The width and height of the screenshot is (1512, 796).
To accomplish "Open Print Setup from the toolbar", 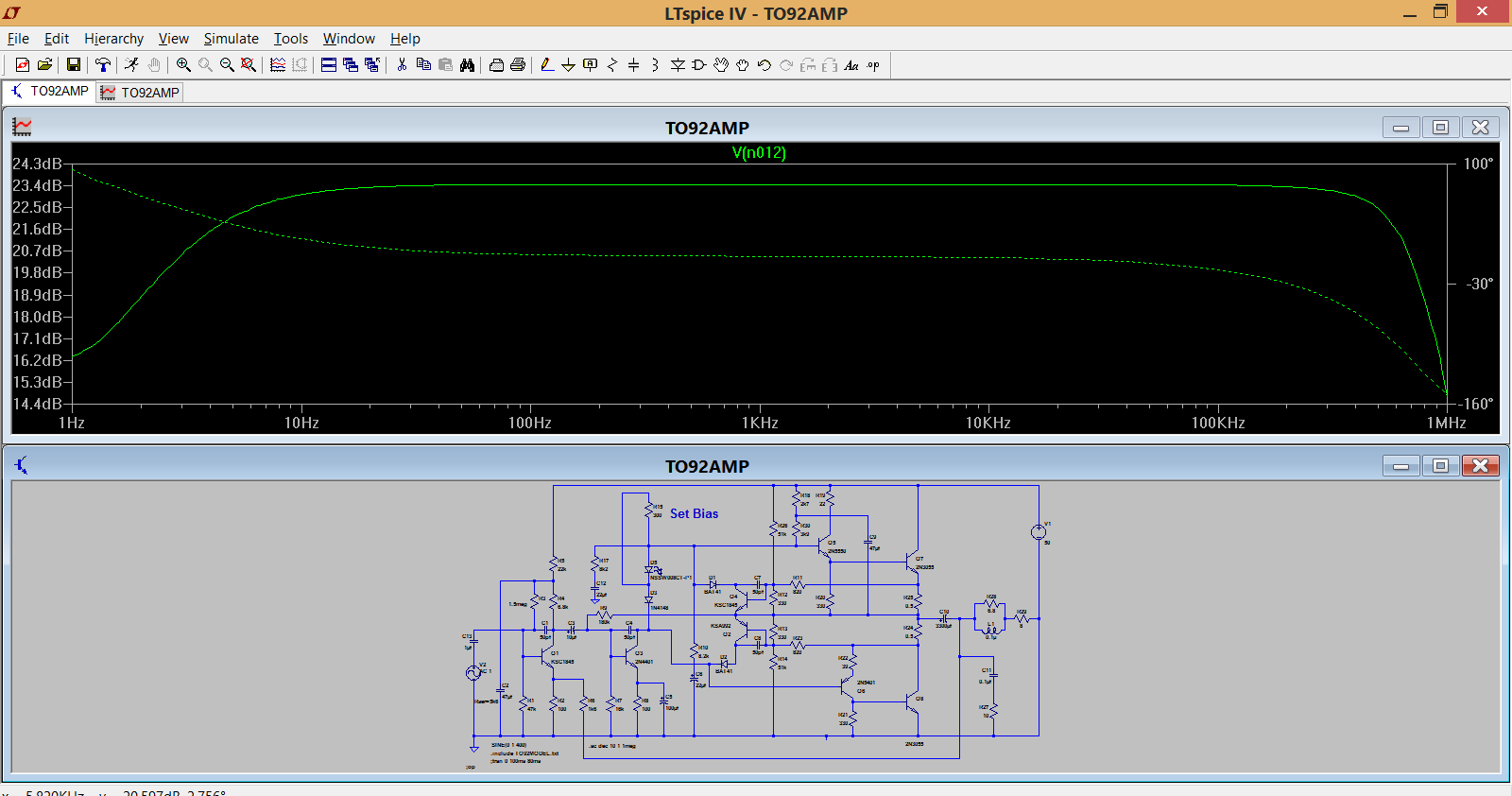I will [496, 65].
